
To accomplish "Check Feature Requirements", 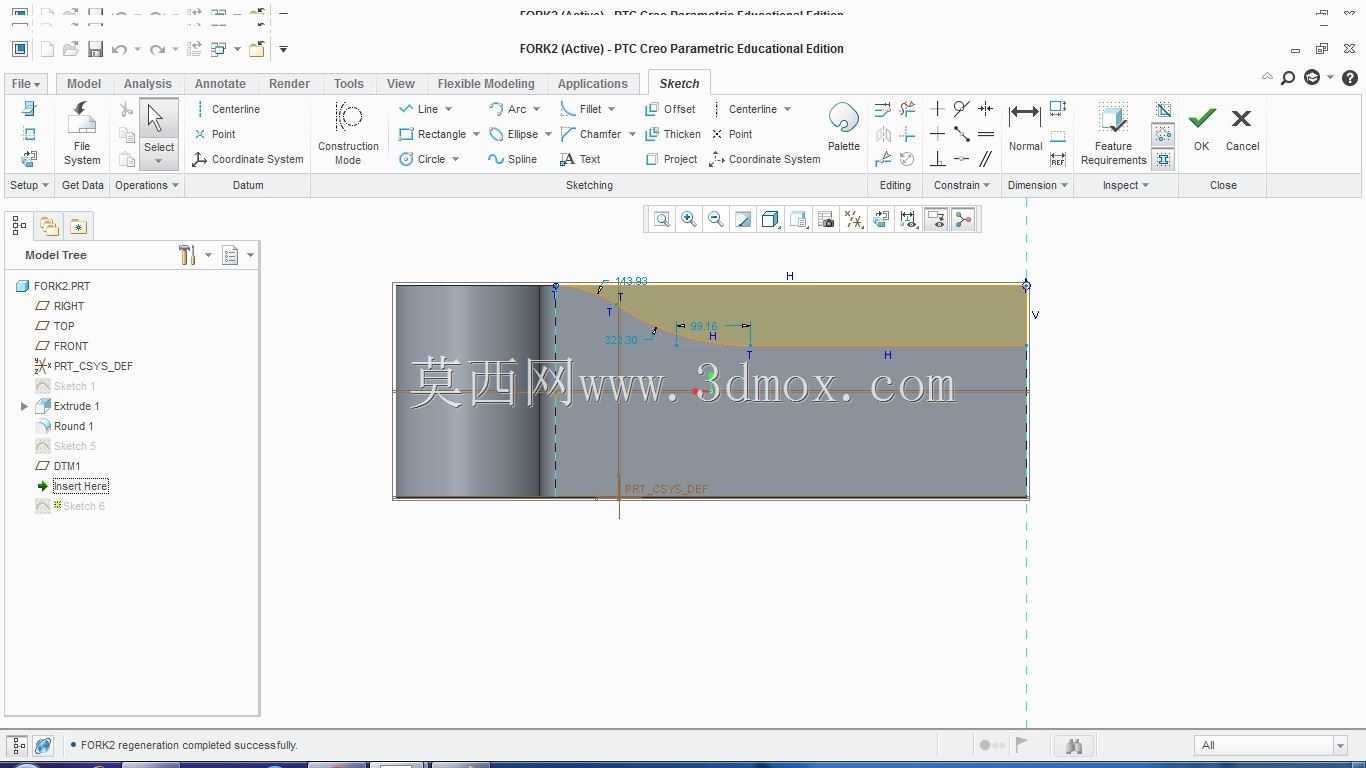I will (1113, 133).
